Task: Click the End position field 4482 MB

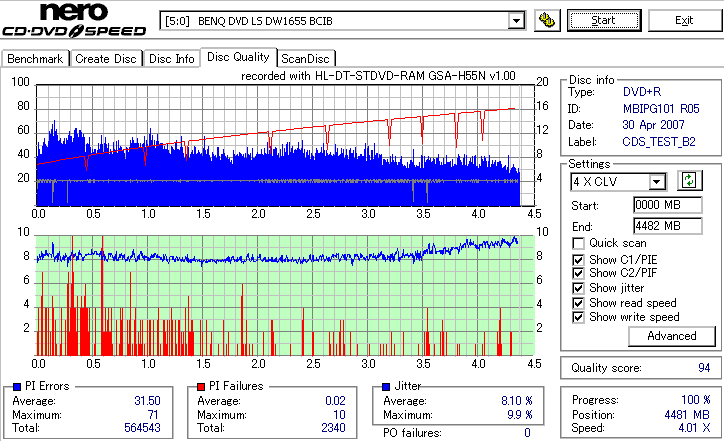Action: click(668, 226)
